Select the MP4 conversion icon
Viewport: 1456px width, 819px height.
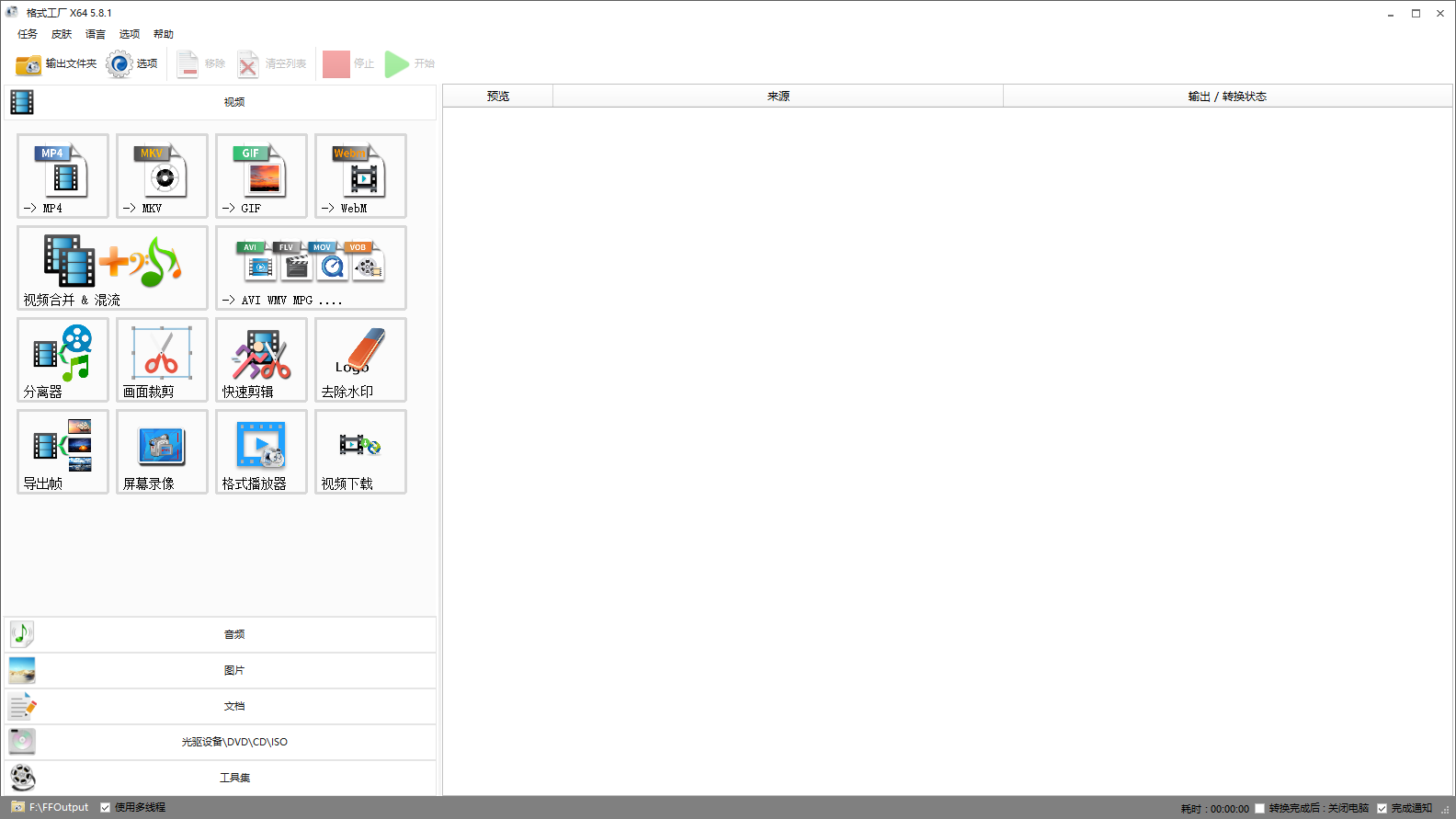point(63,176)
